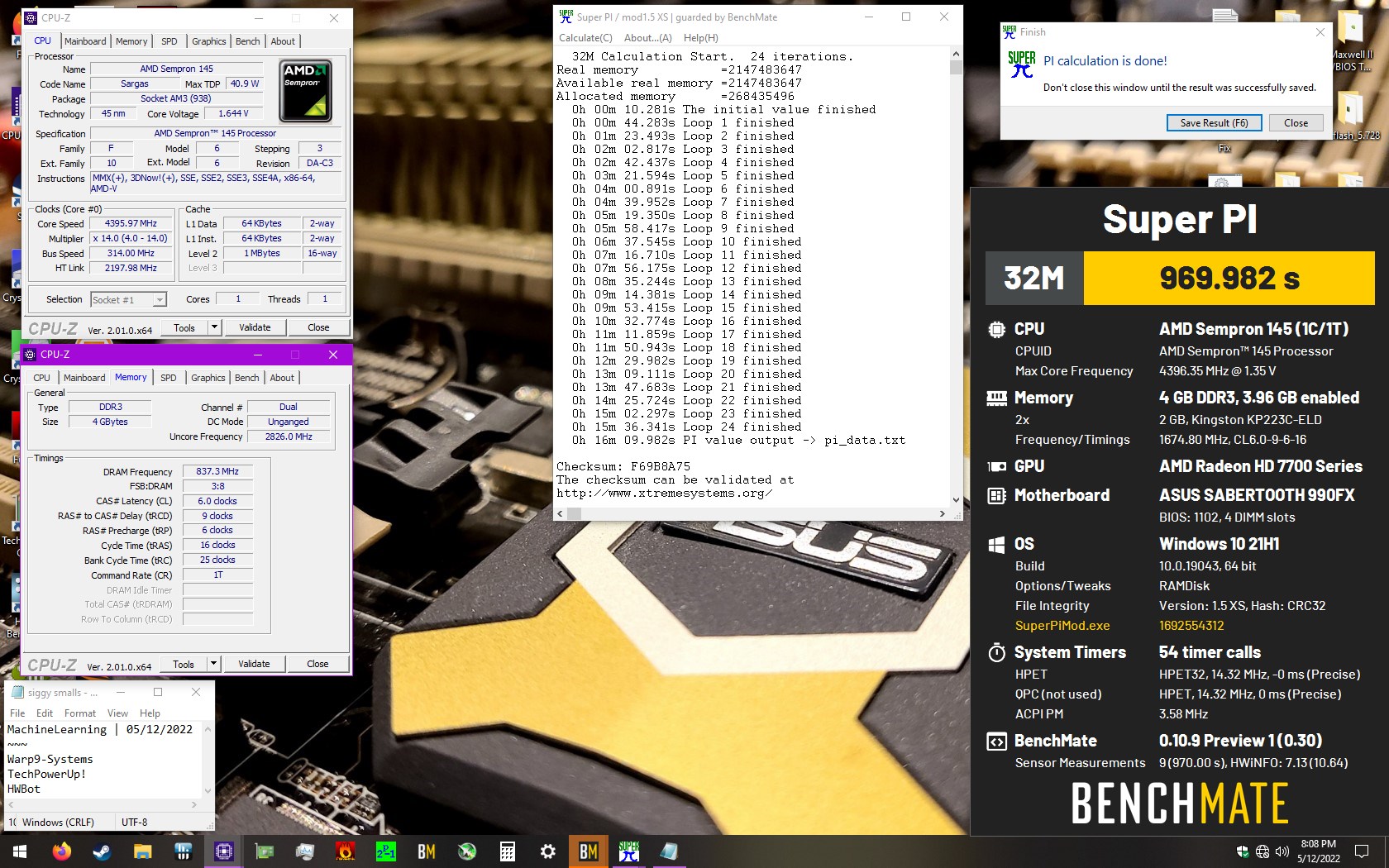
Task: Click Validate in top CPU-Z window
Action: click(x=255, y=327)
